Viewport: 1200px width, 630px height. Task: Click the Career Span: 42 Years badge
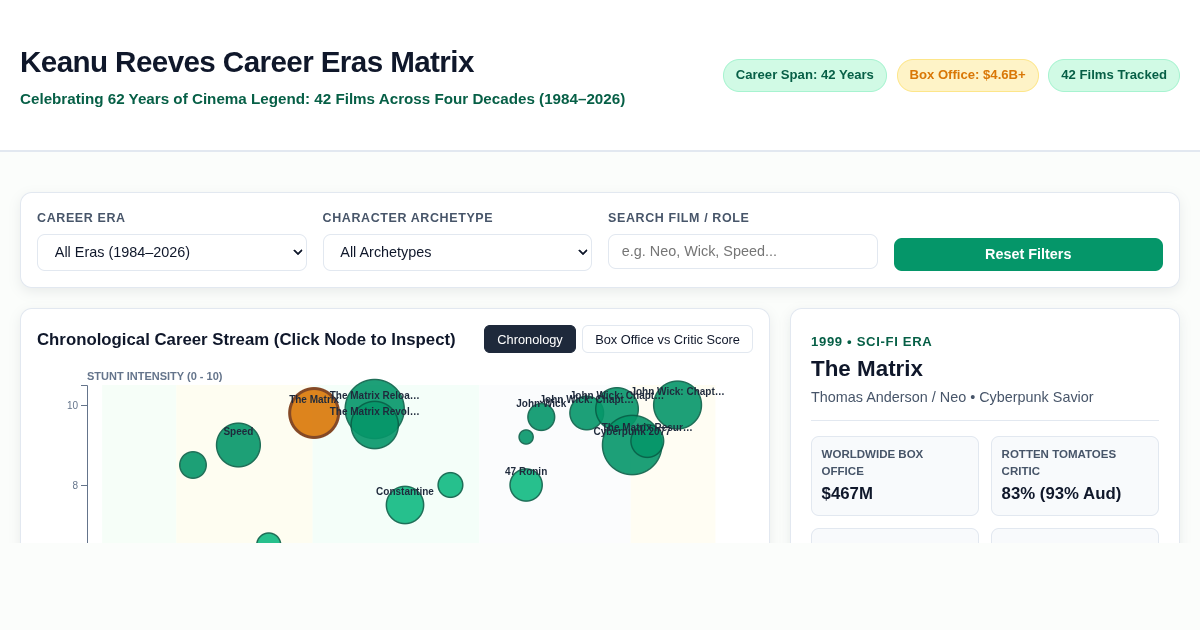pyautogui.click(x=805, y=75)
